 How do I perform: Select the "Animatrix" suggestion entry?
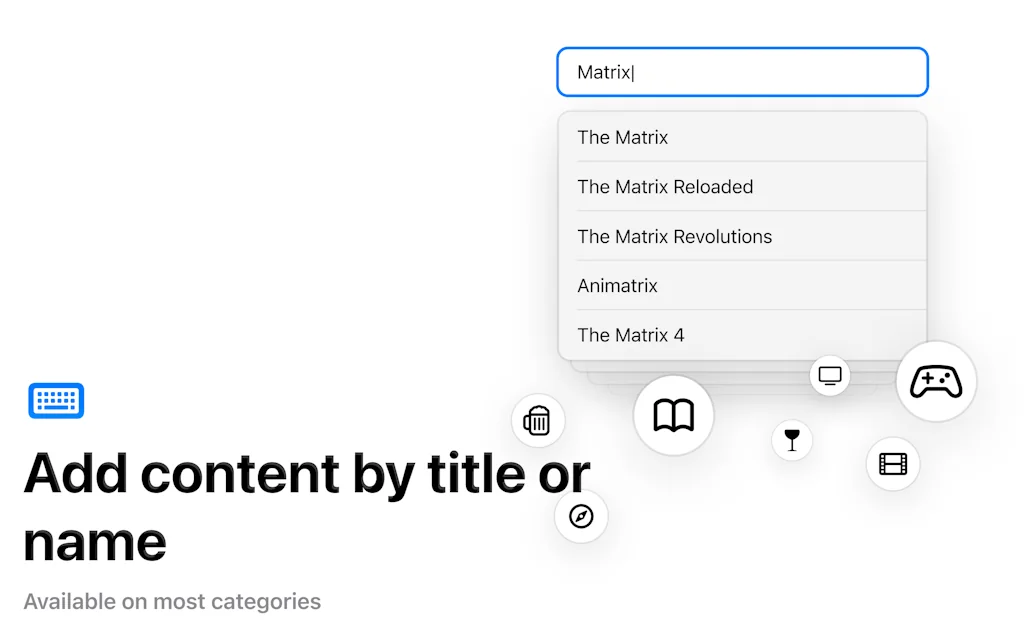tap(618, 286)
